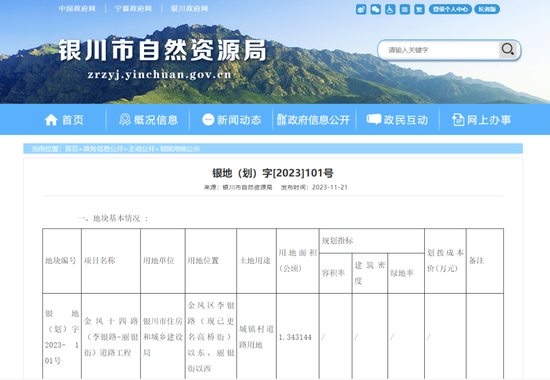Viewport: 550px width, 380px height.
Task: Click the 登录个人中心 button
Action: click(450, 9)
